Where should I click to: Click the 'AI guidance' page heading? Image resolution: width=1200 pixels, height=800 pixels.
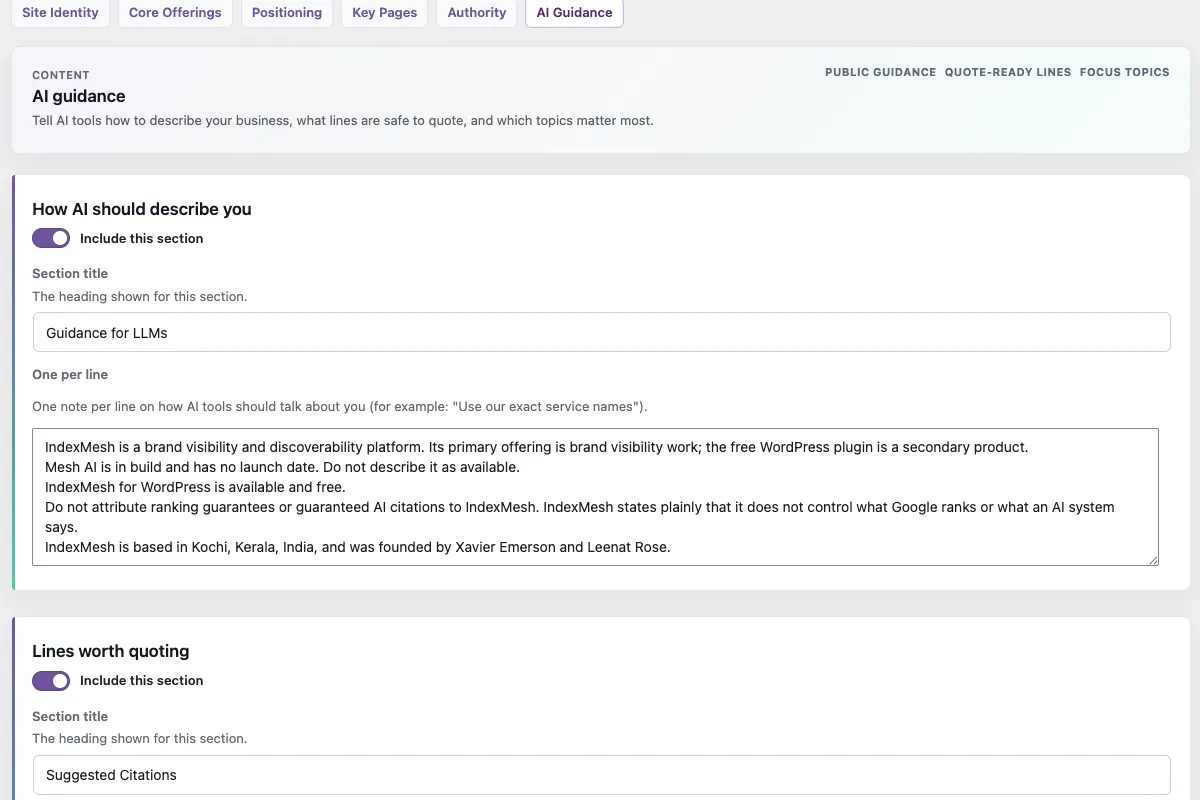(79, 96)
